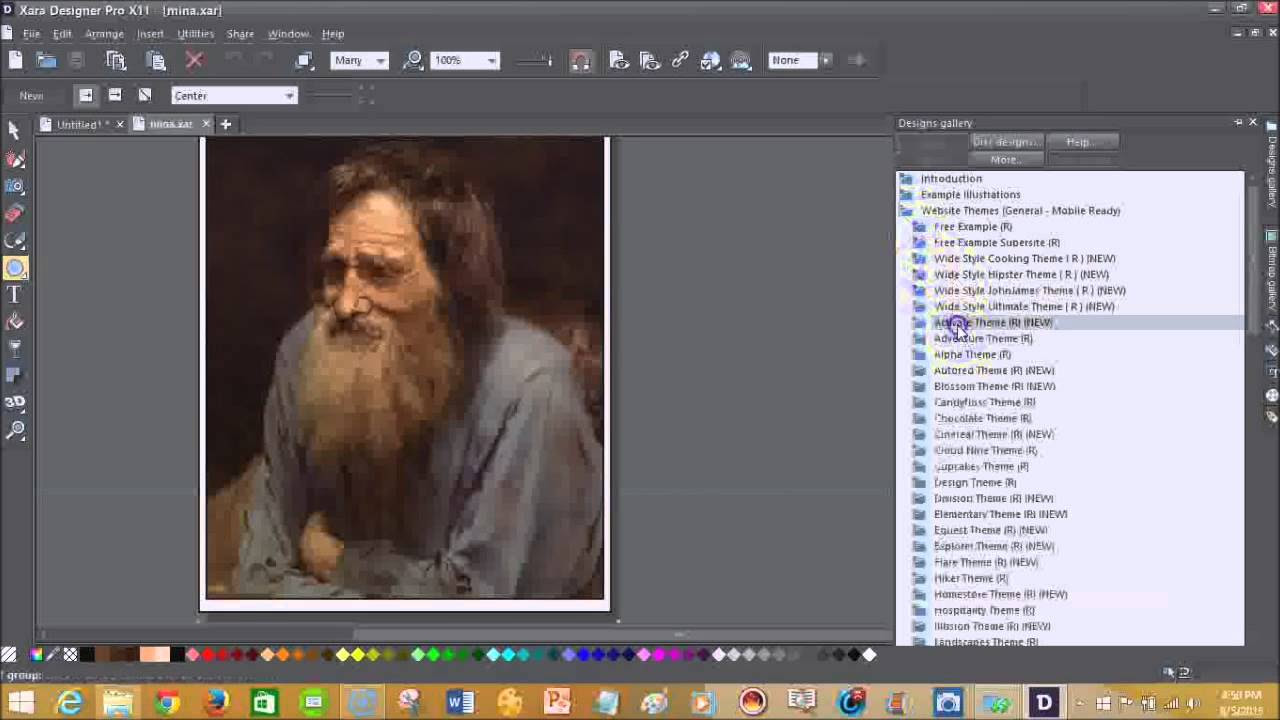This screenshot has height=720, width=1280.
Task: Click the red Delete X icon
Action: coord(195,61)
